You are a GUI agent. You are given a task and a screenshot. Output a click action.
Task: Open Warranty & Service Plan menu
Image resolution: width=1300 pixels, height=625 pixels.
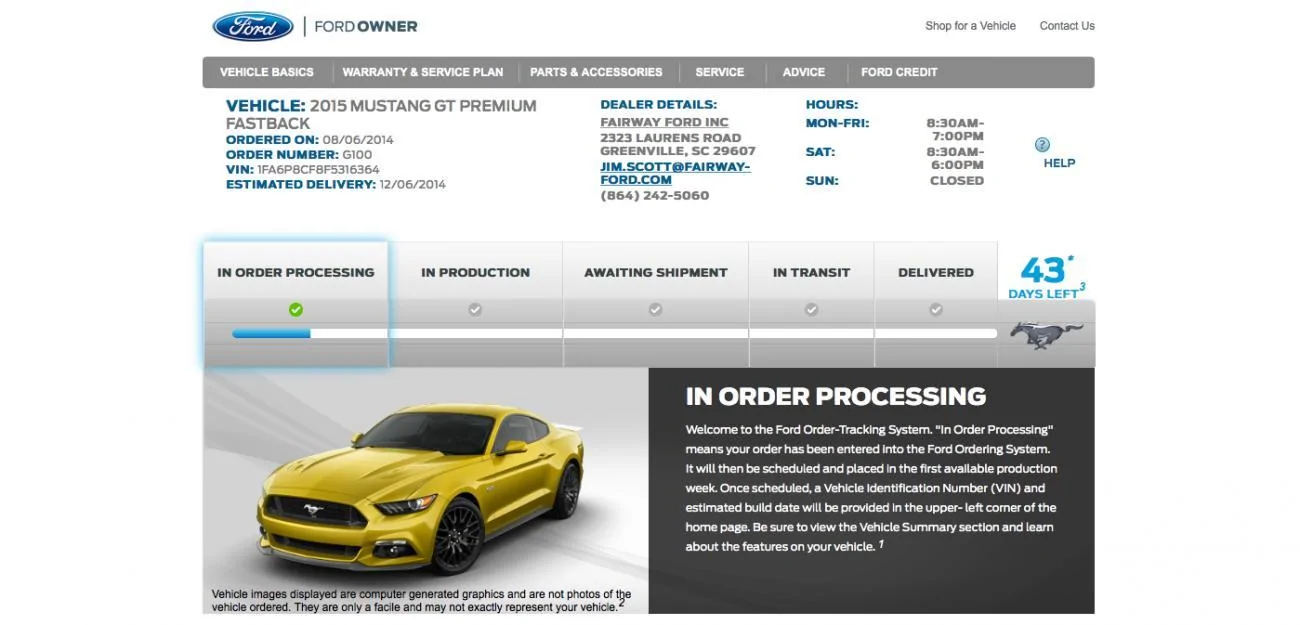click(x=423, y=72)
